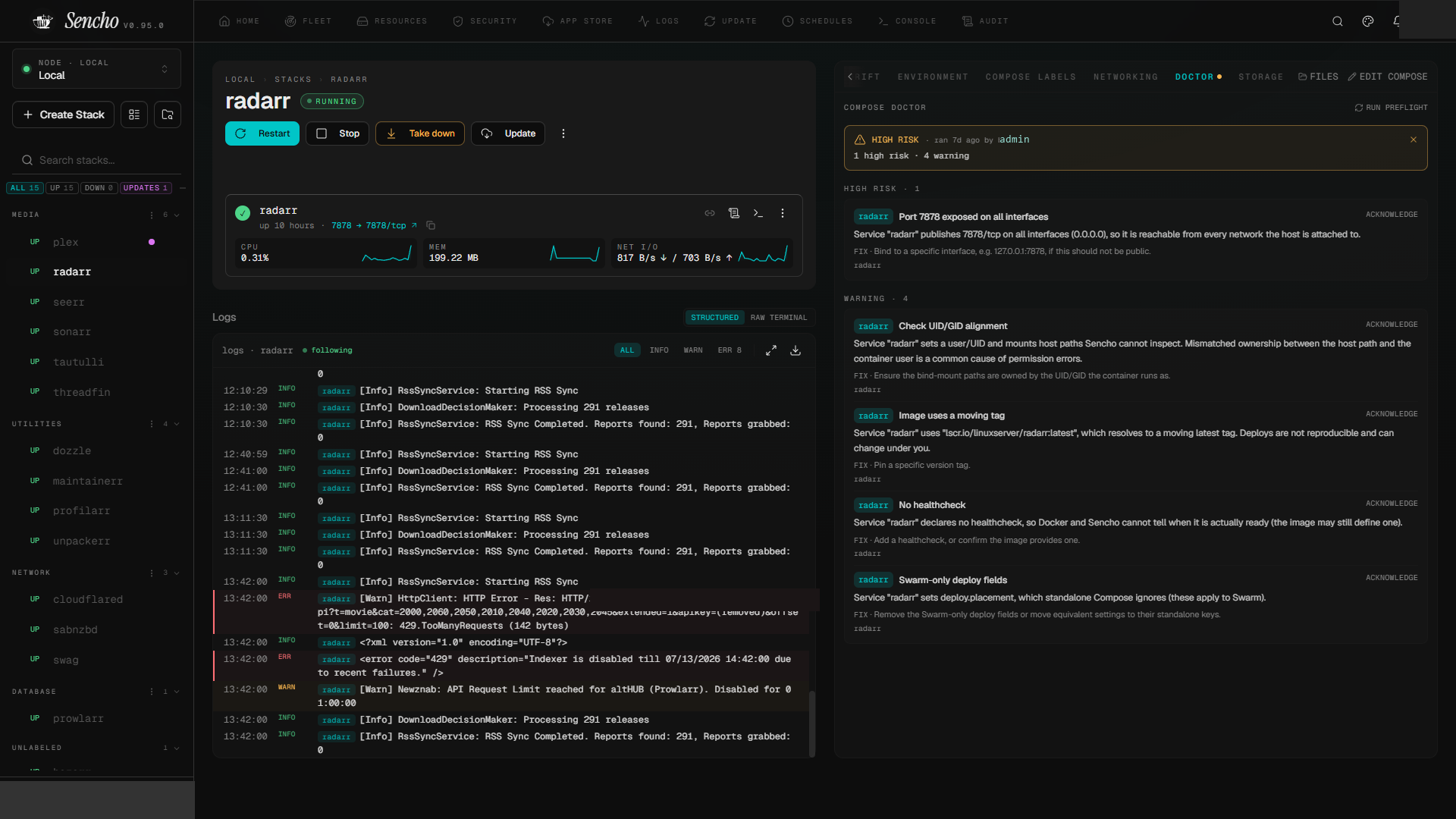Screen dimensions: 1456x819
Task: Filter logs to Info level
Action: [x=659, y=350]
